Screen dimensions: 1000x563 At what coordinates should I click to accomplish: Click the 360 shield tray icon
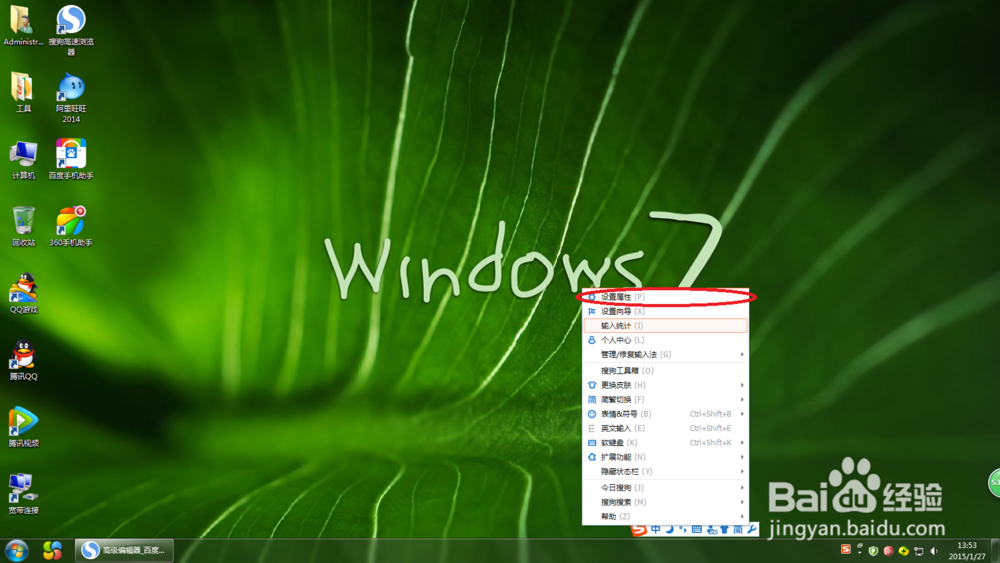pyautogui.click(x=873, y=551)
